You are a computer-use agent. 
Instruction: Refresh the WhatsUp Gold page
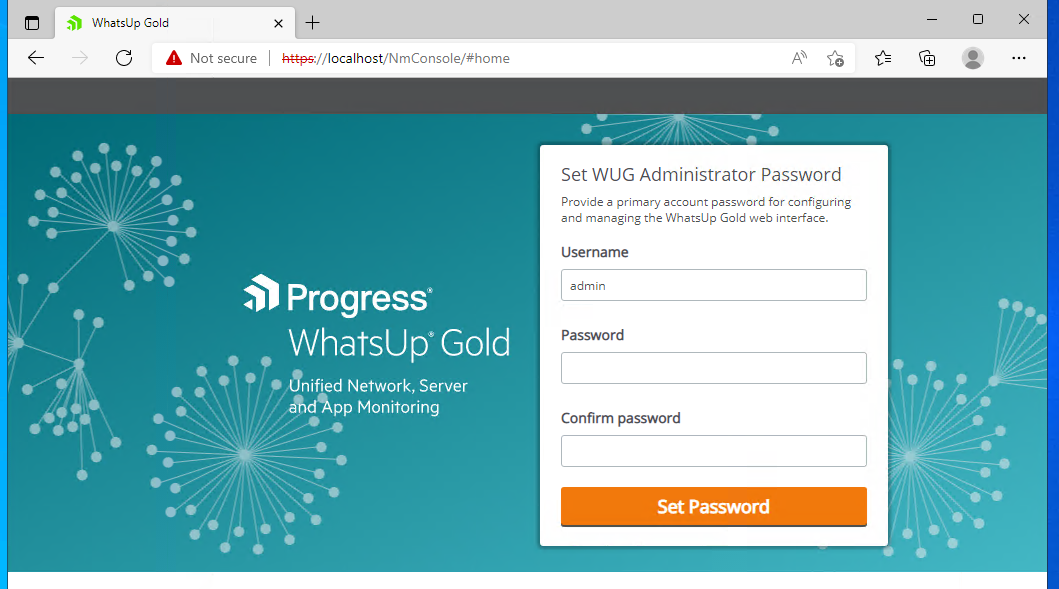[124, 58]
